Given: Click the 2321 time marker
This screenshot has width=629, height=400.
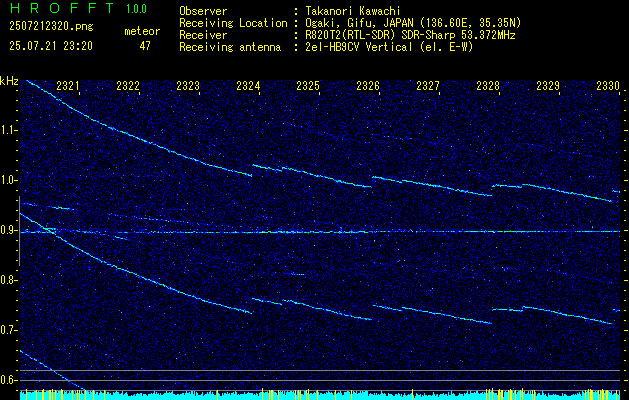Looking at the screenshot, I should click(x=67, y=85).
